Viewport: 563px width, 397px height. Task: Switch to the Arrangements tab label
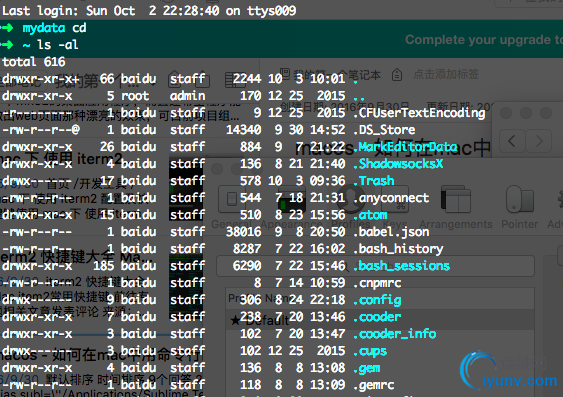click(x=456, y=224)
